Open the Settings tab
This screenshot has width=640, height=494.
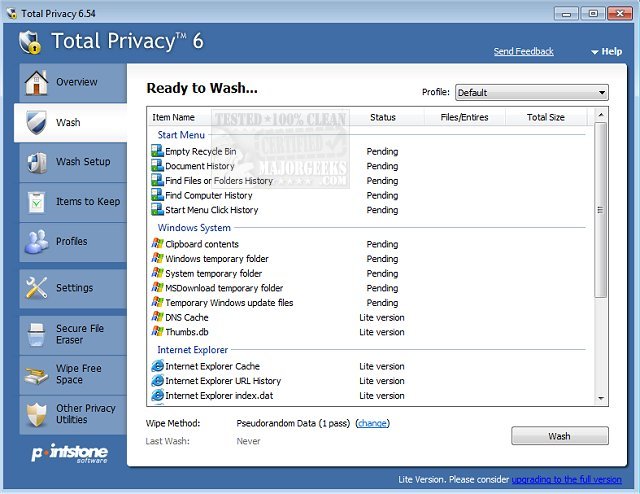coord(73,288)
